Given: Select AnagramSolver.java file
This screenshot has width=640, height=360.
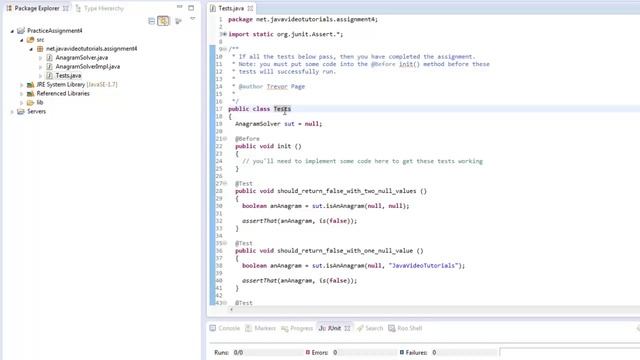Looking at the screenshot, I should [82, 58].
